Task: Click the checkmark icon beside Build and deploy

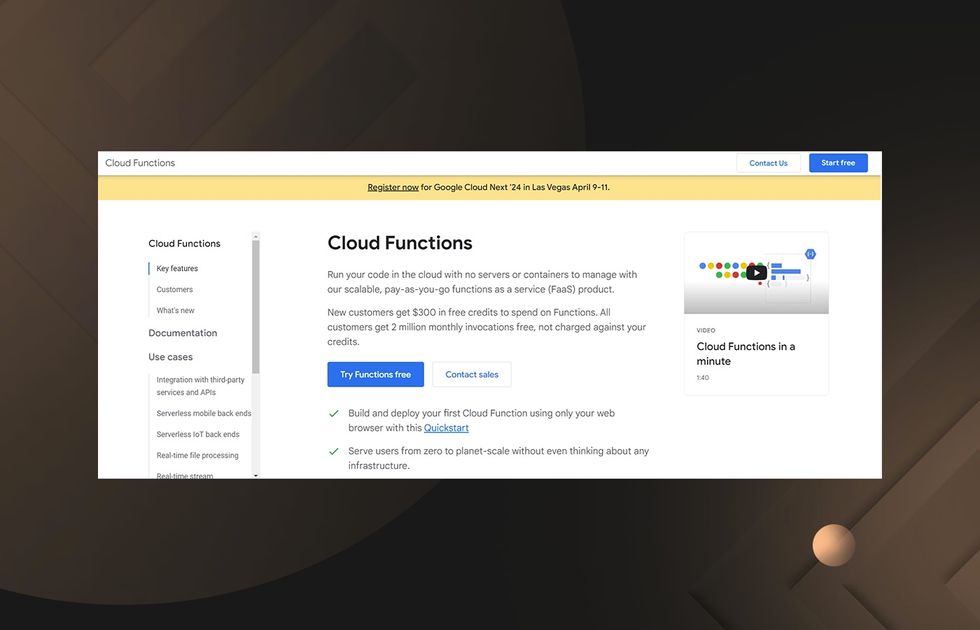Action: (x=334, y=414)
